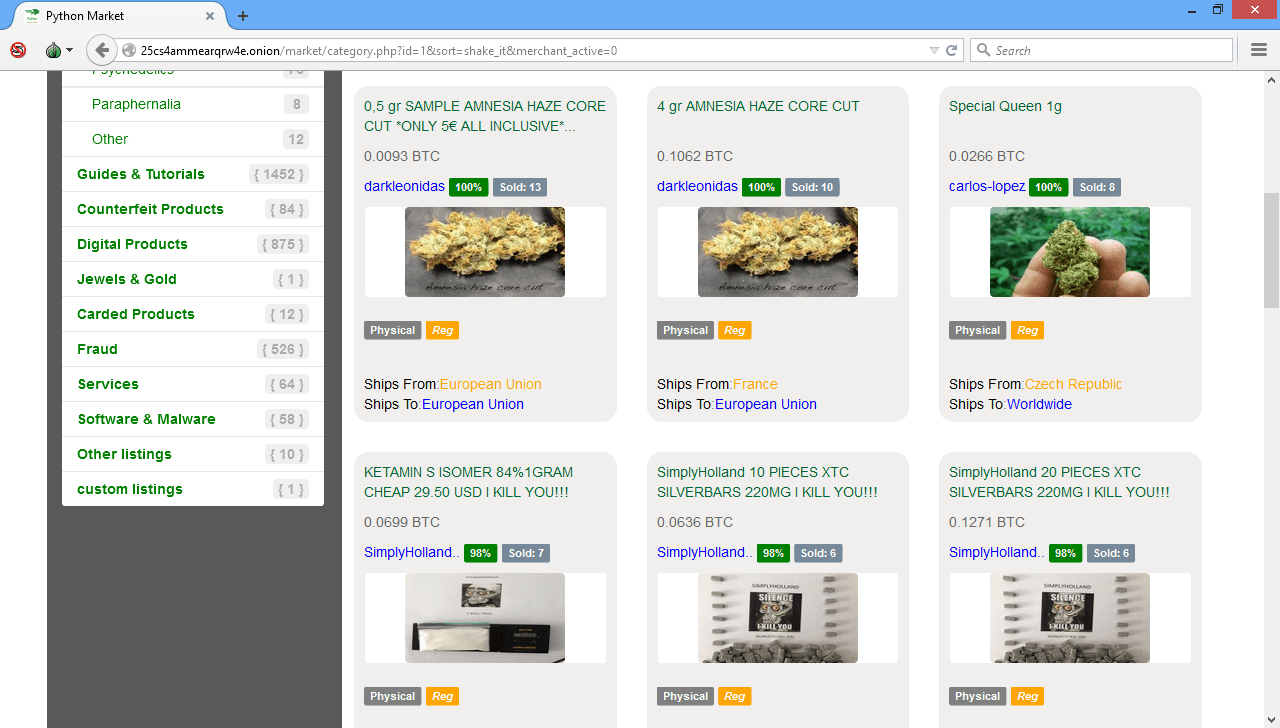The width and height of the screenshot is (1280, 728).
Task: Open the 10 PIECES XTC SILVERBARS listing title
Action: (767, 482)
